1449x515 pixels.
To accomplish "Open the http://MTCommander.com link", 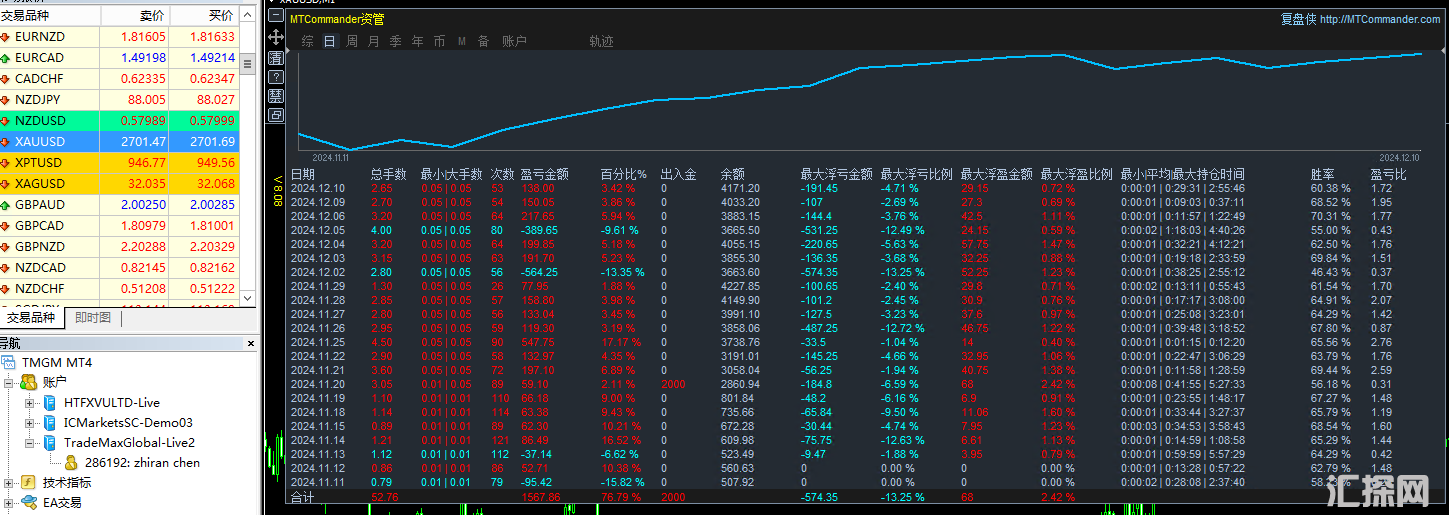I will [x=1380, y=19].
